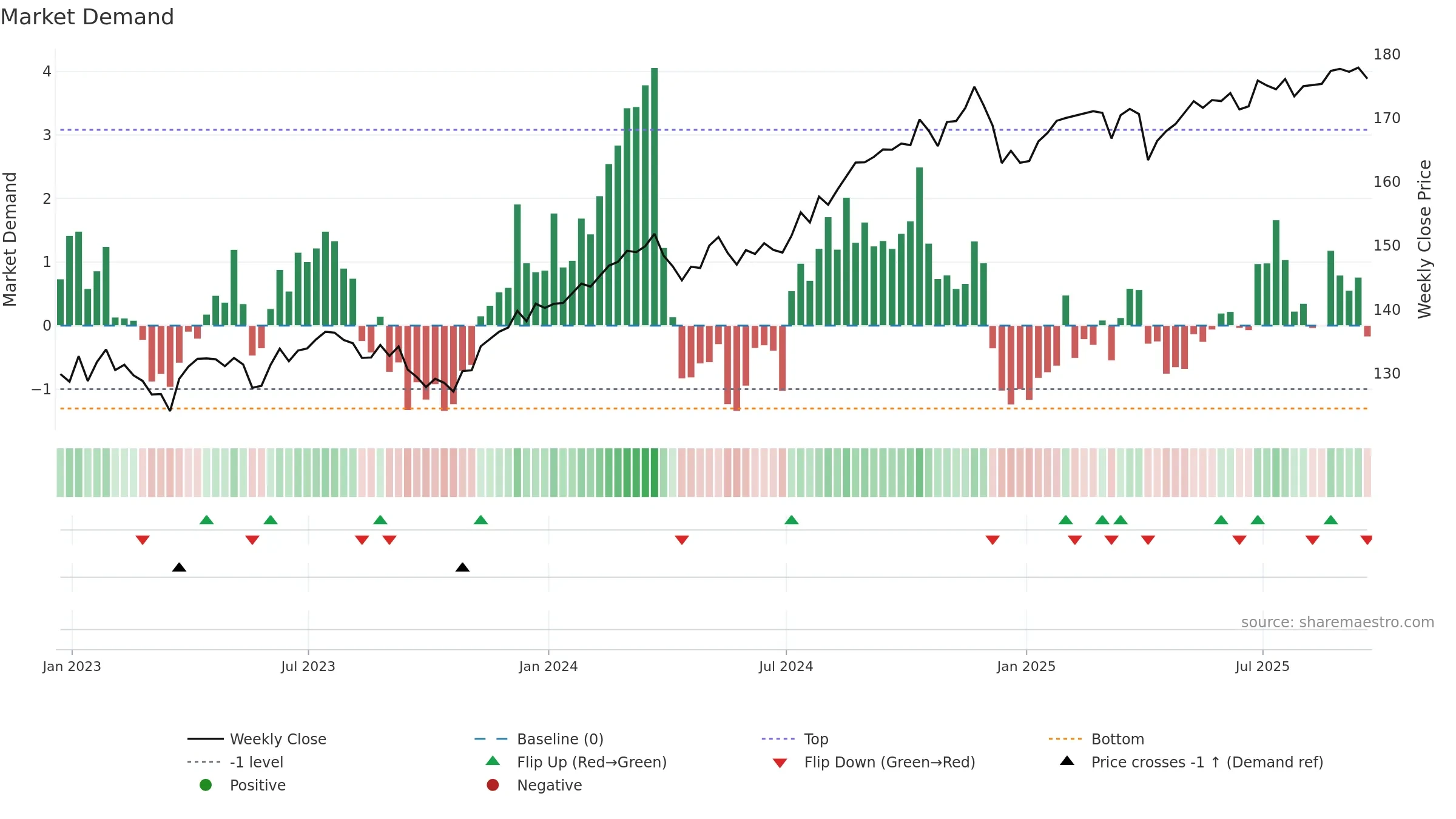Click the Jul 2023 axis label

tap(308, 666)
